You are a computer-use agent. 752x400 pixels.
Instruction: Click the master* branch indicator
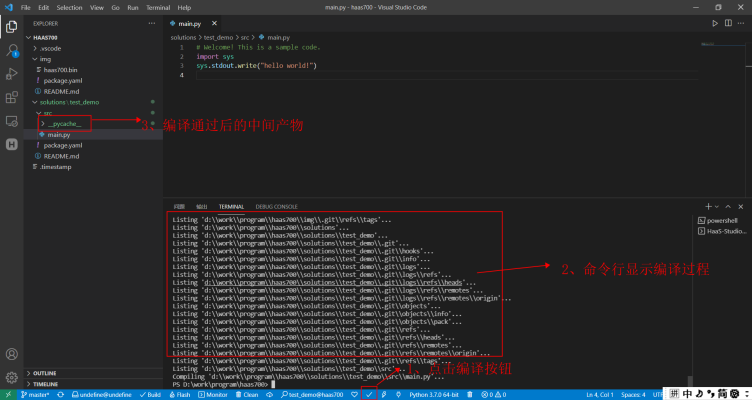click(x=35, y=395)
